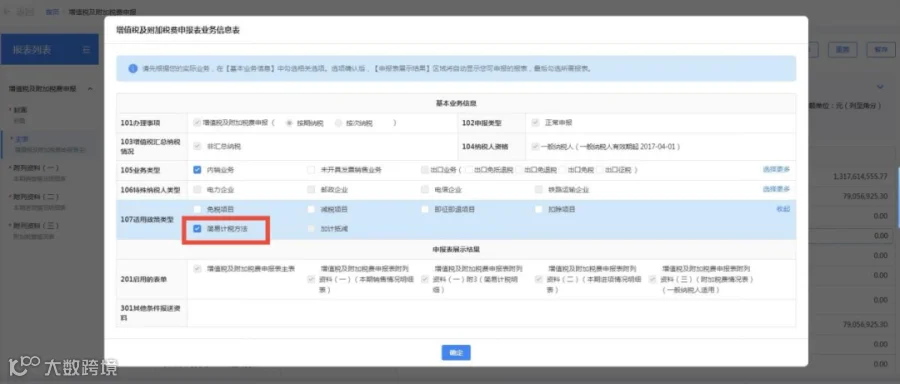Collapse the 增值税及附加税费申报 sidebar group
The width and height of the screenshot is (900, 384).
[90, 89]
